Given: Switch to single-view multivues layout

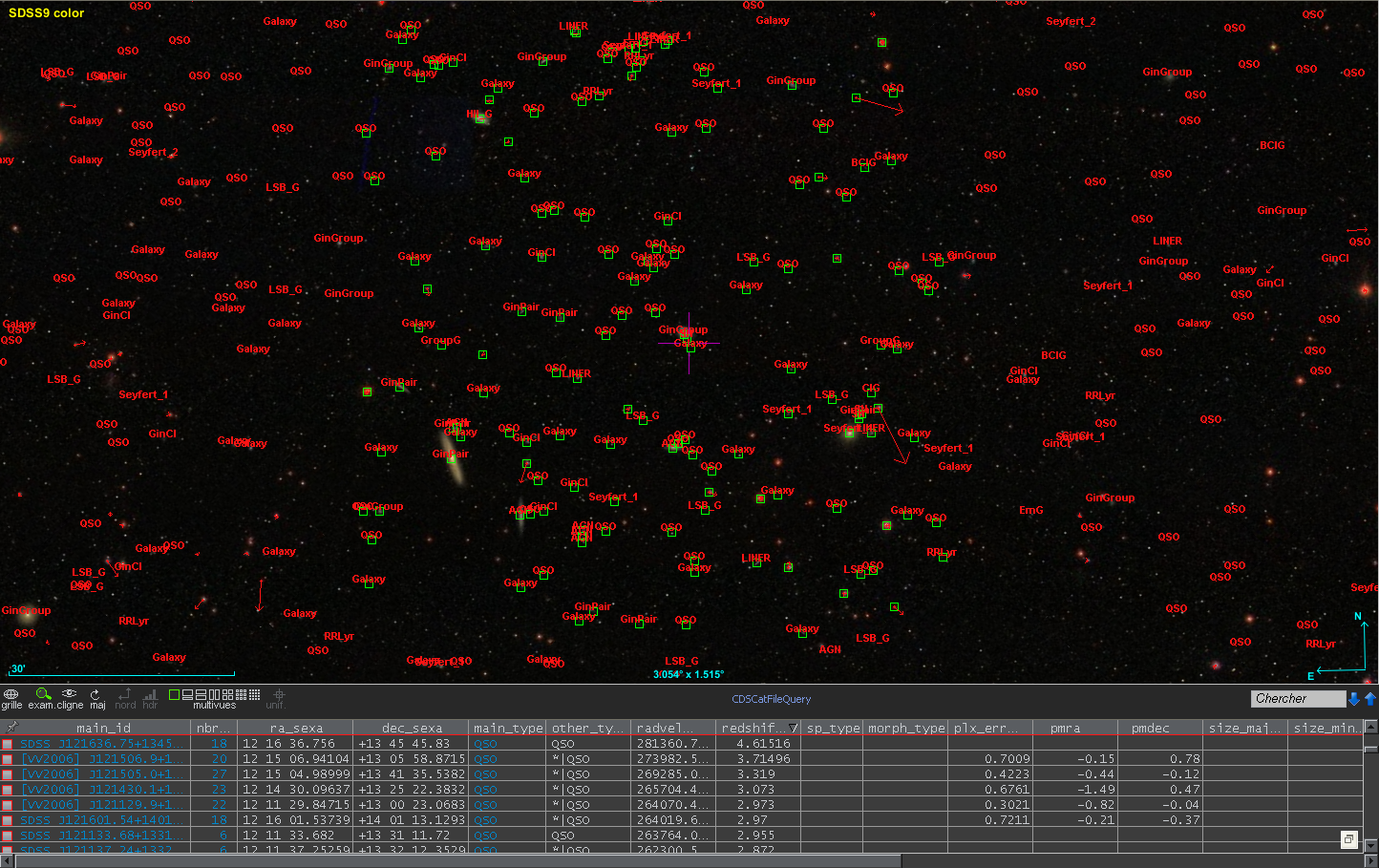Looking at the screenshot, I should [x=174, y=694].
